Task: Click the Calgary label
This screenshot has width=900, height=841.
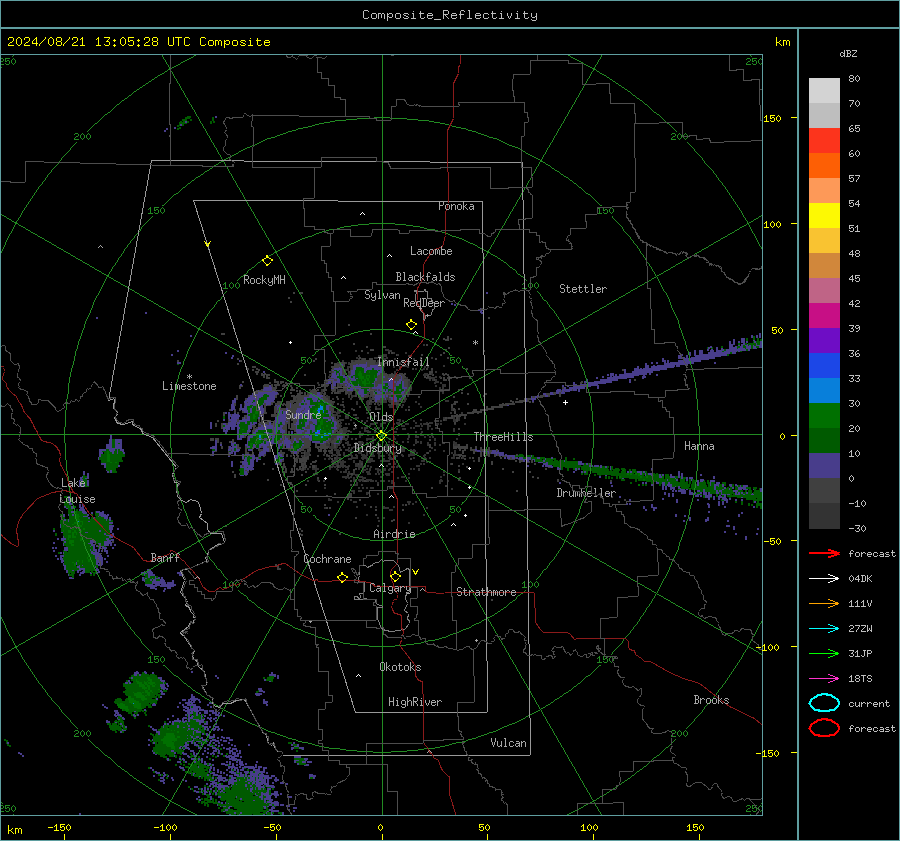Action: click(x=390, y=588)
